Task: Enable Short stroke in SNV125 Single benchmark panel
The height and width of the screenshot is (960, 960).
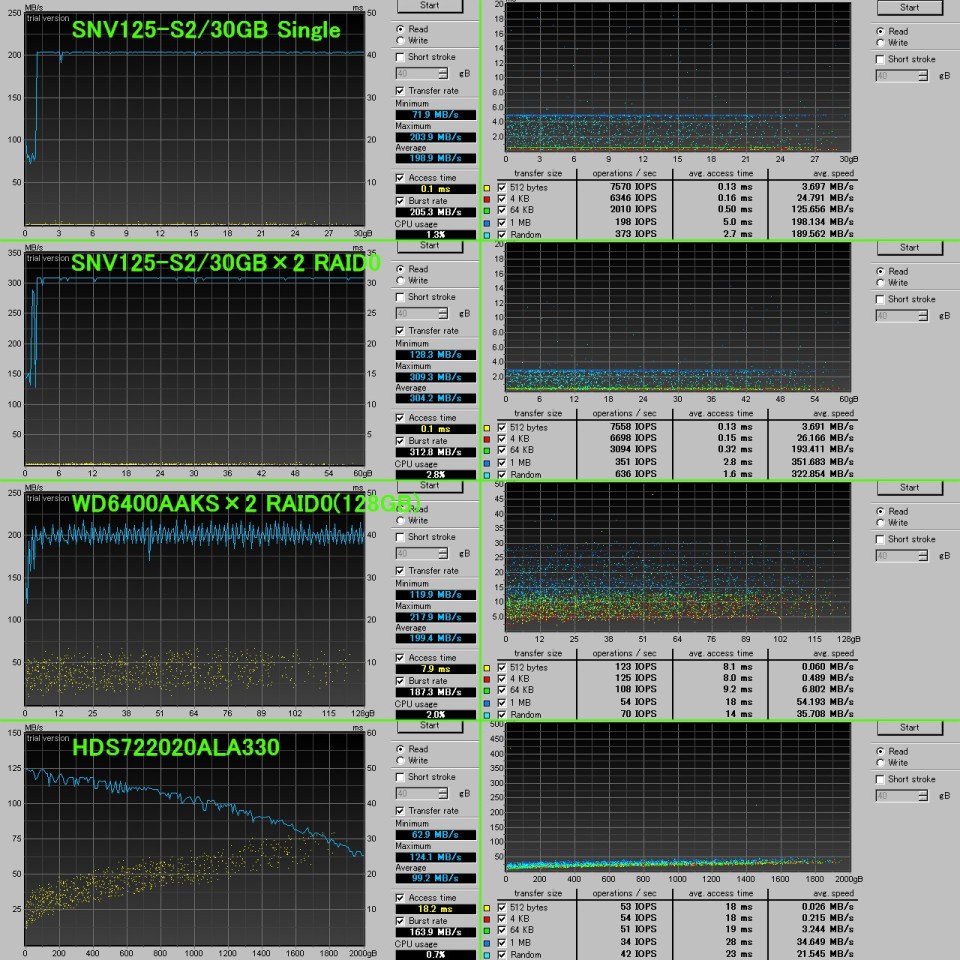Action: tap(400, 57)
